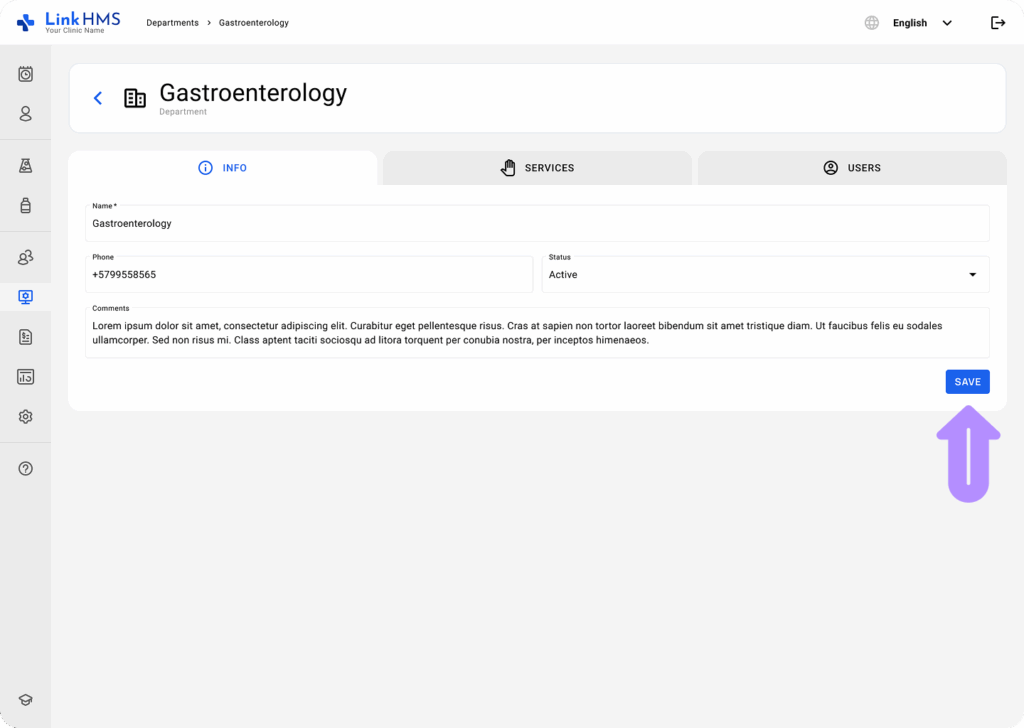The image size is (1024, 728).
Task: Switch to the Users tab
Action: pyautogui.click(x=851, y=168)
